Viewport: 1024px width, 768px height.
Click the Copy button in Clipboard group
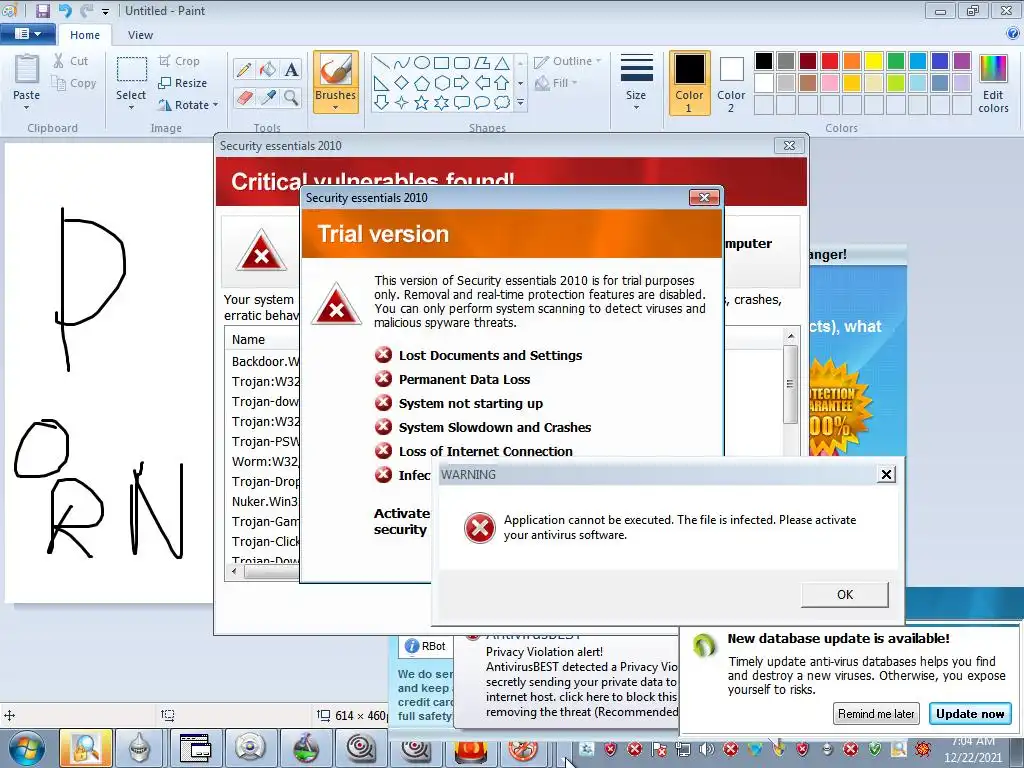[x=73, y=83]
